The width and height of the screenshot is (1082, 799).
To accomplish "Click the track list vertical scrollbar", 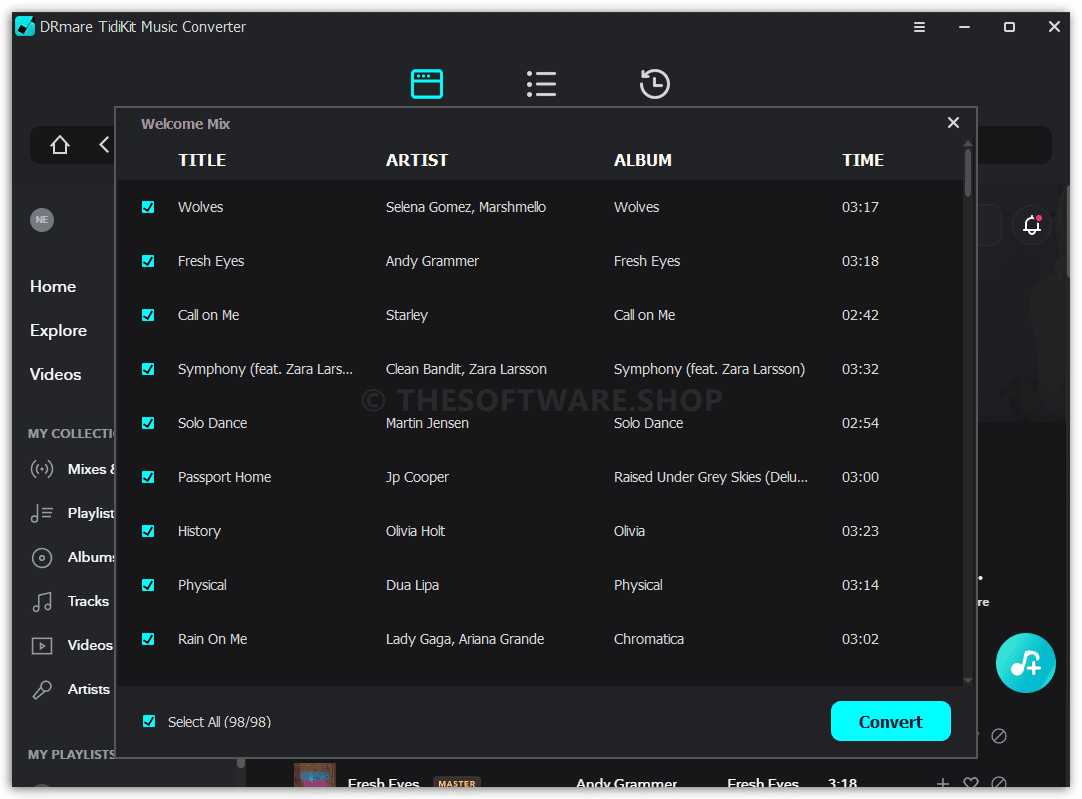I will 967,172.
